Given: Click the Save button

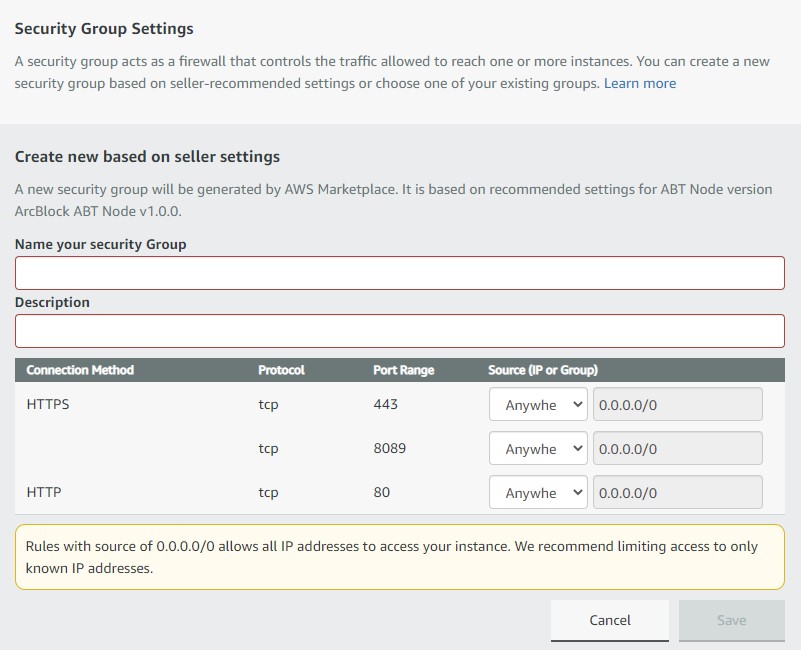Looking at the screenshot, I should coord(731,620).
